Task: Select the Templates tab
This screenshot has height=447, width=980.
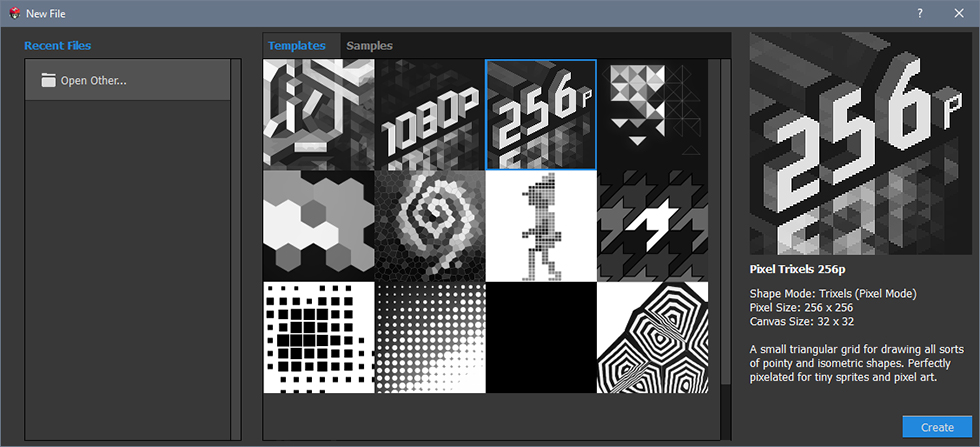Action: point(297,46)
